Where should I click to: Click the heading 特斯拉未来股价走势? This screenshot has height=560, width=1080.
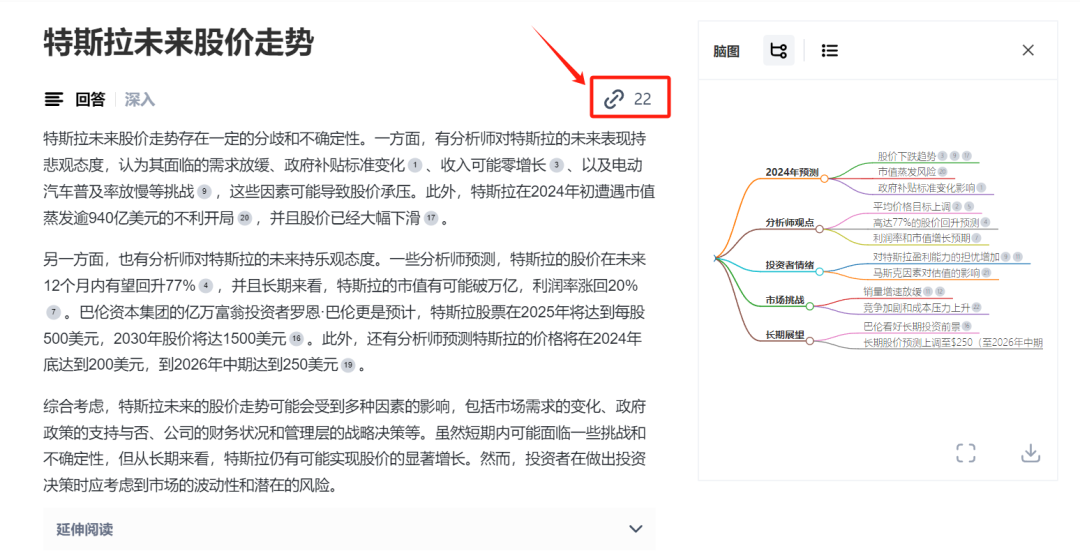click(179, 43)
